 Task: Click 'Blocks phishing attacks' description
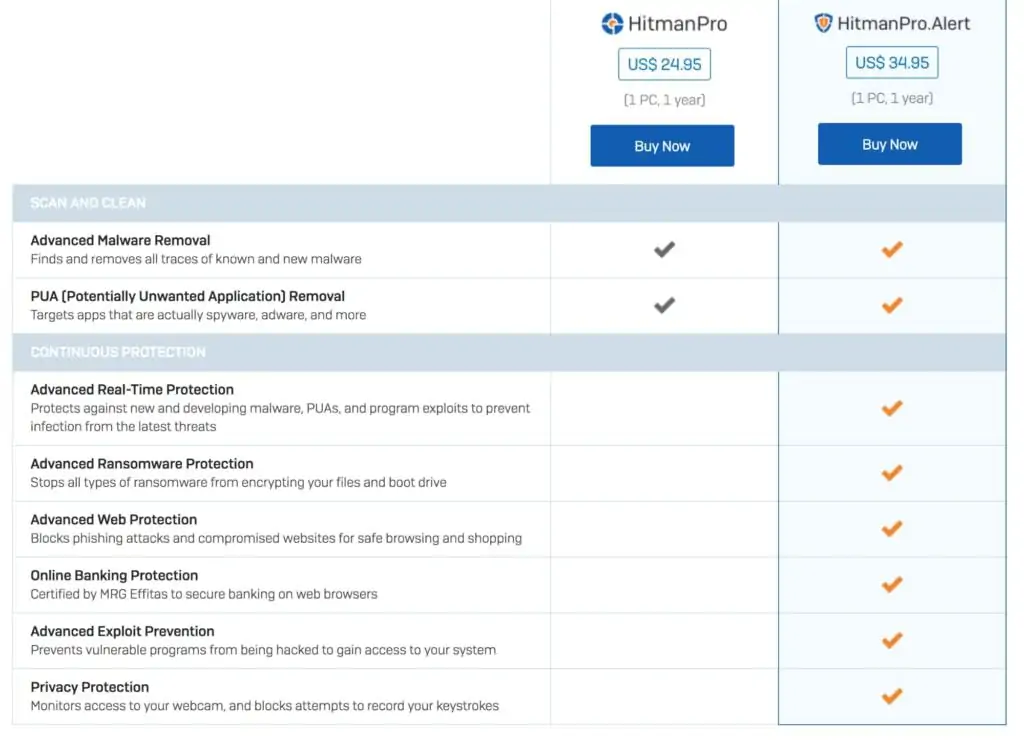(x=276, y=538)
